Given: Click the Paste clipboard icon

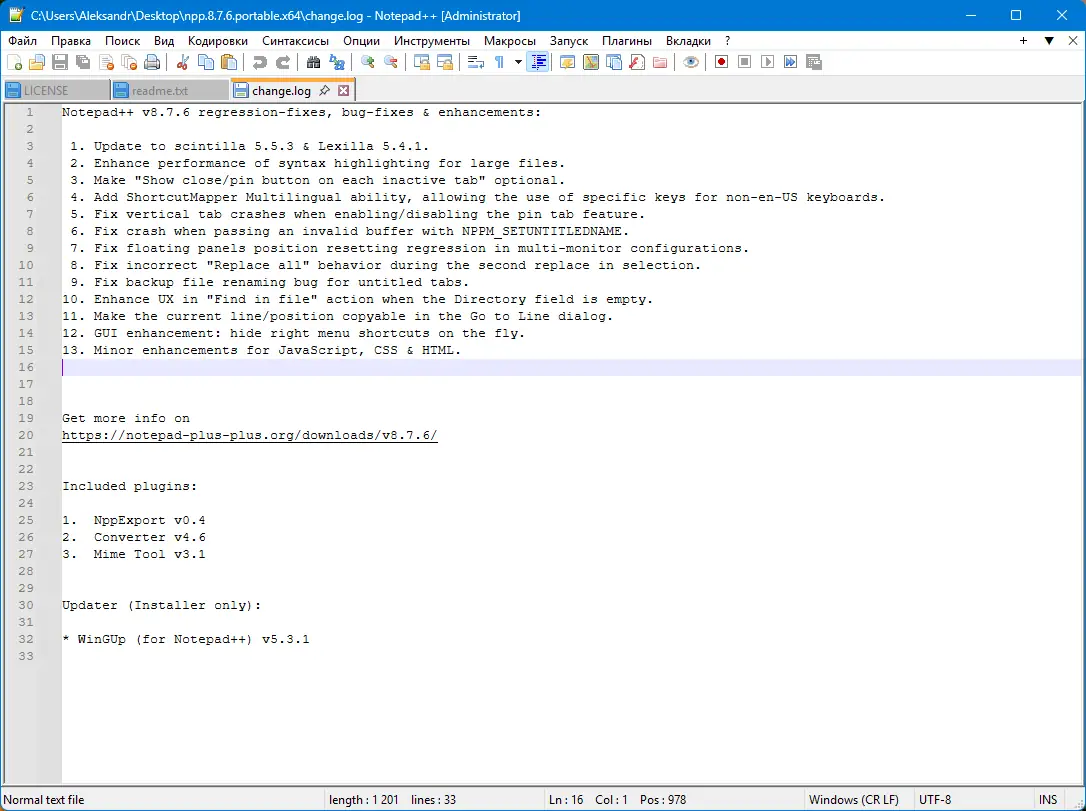Looking at the screenshot, I should click(x=229, y=62).
